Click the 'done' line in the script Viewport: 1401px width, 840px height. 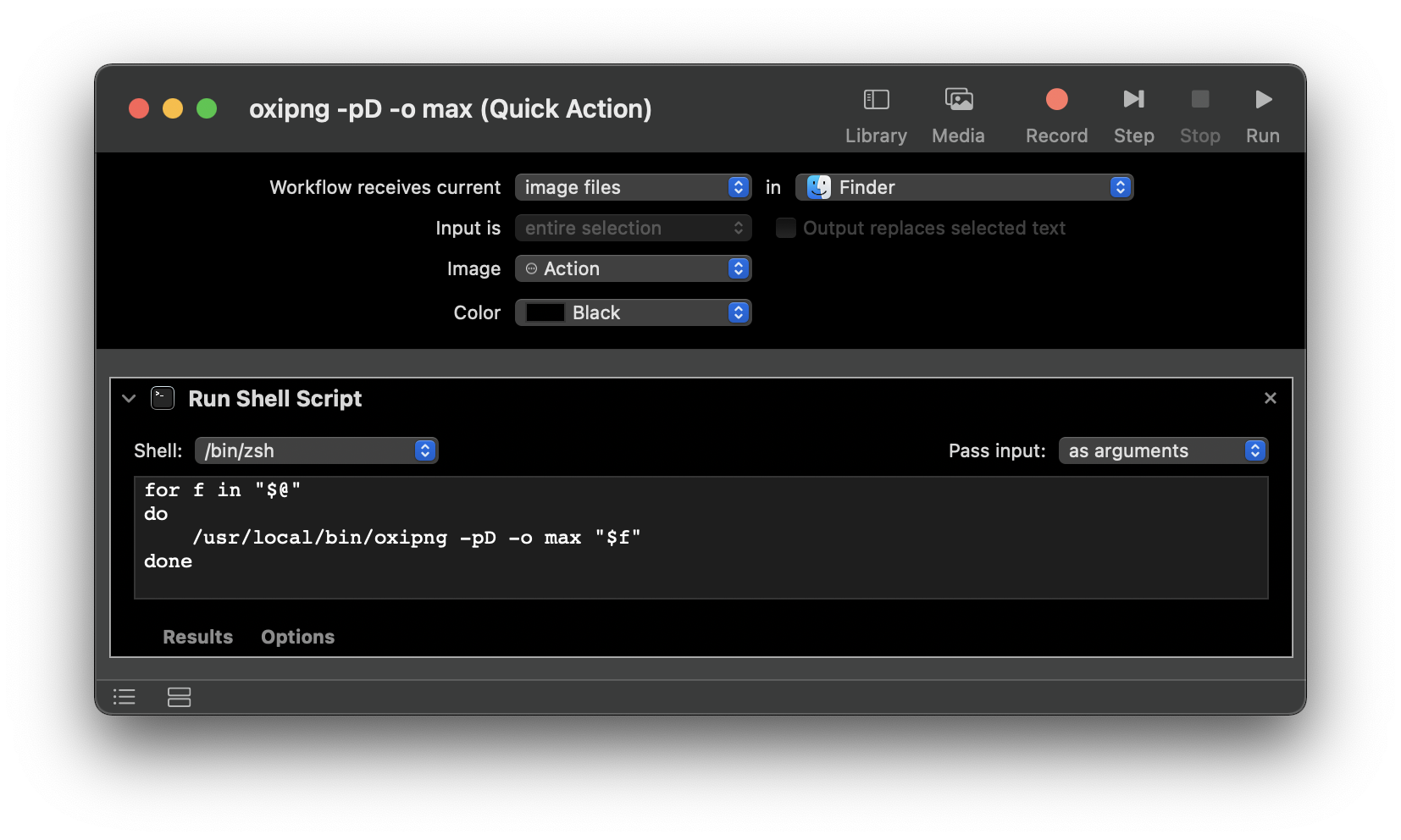click(168, 561)
